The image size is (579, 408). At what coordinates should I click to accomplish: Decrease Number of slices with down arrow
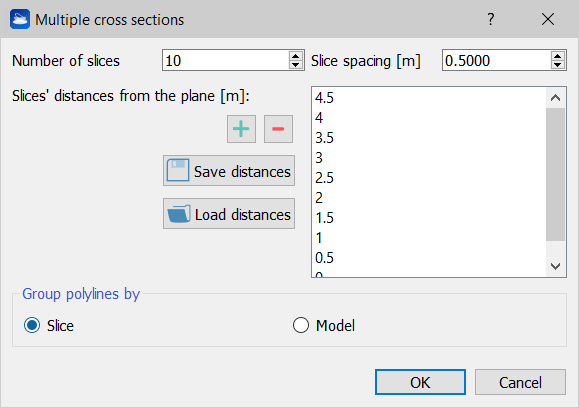(295, 65)
